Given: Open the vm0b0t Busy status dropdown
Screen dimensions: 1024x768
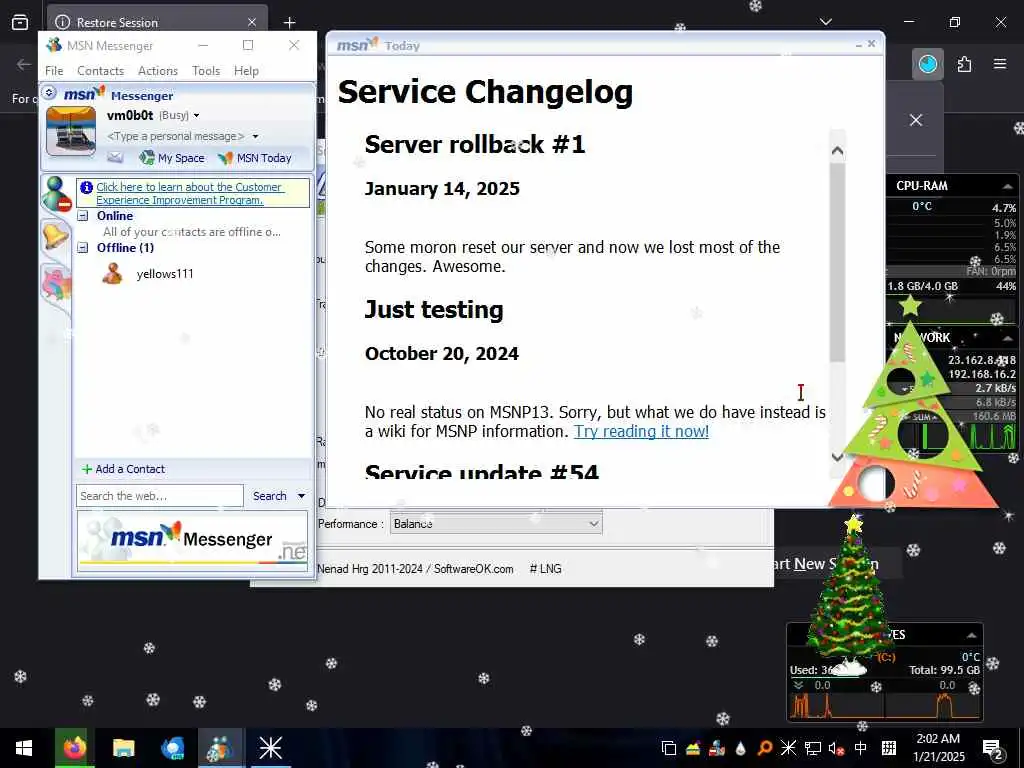Looking at the screenshot, I should click(196, 116).
